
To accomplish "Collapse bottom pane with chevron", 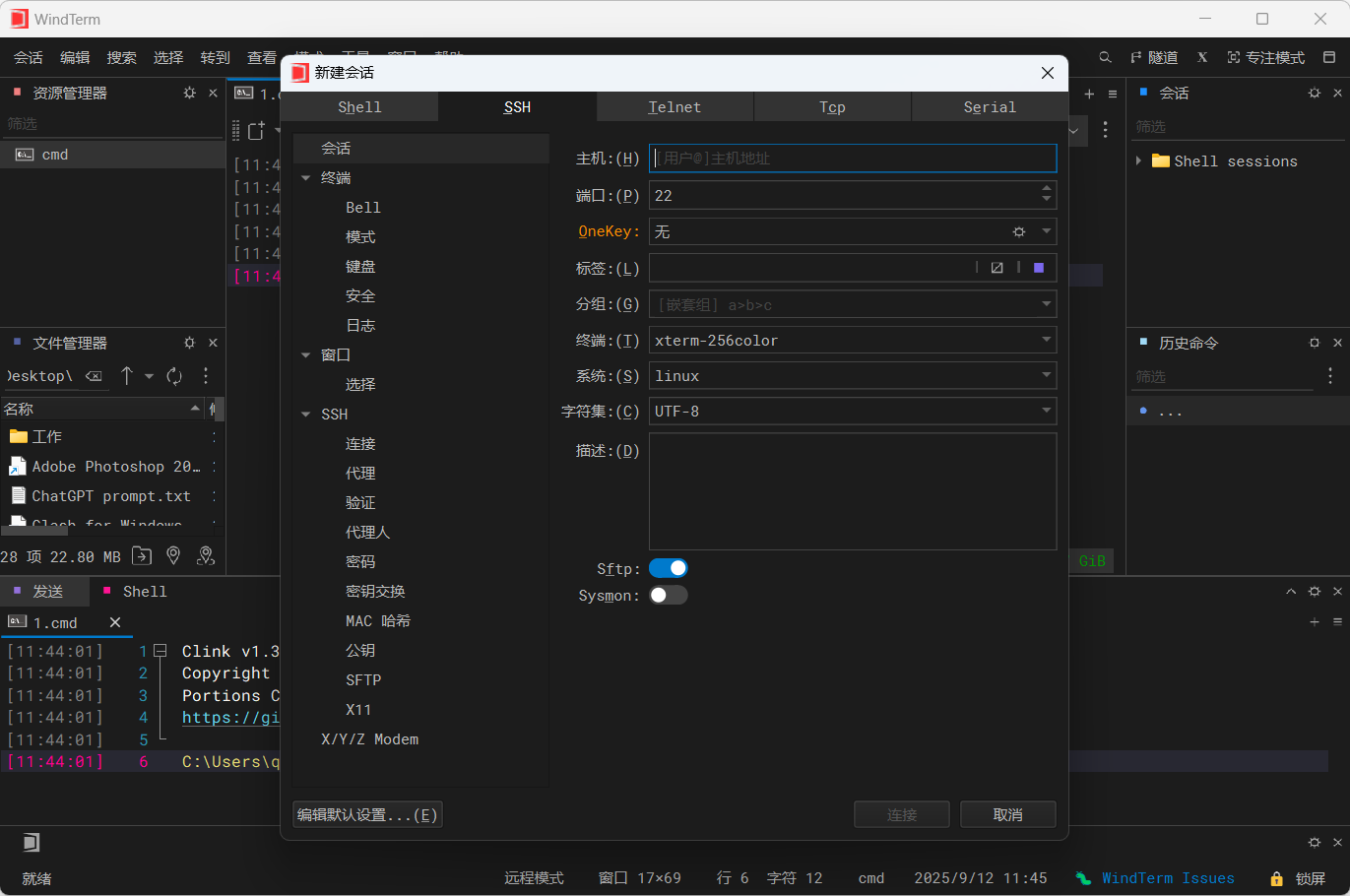I will pos(1291,592).
